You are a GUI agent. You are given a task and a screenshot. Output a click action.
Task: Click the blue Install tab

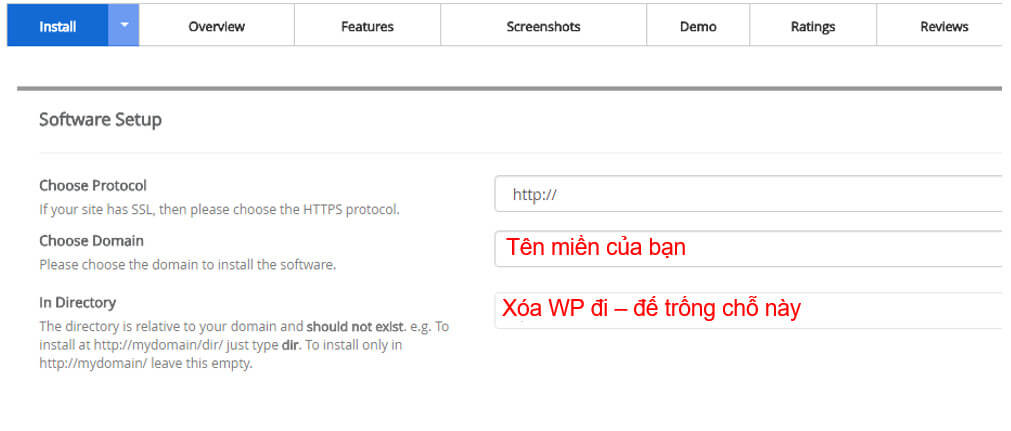click(x=57, y=26)
